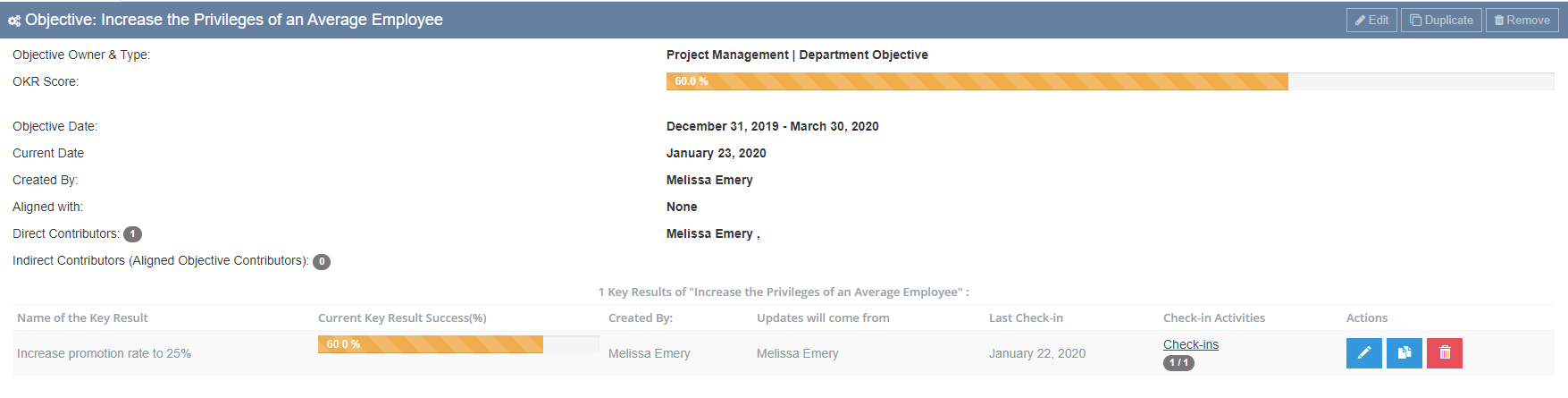This screenshot has width=1568, height=398.
Task: Click the Last Check-in column header
Action: 1026,318
